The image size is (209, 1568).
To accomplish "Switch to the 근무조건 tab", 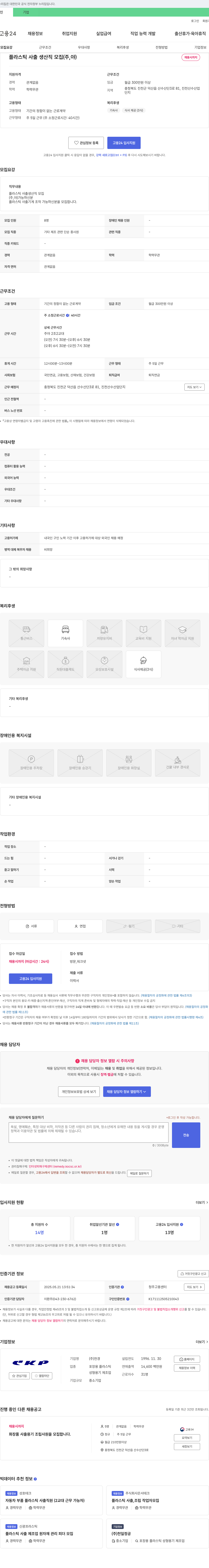I will [45, 48].
